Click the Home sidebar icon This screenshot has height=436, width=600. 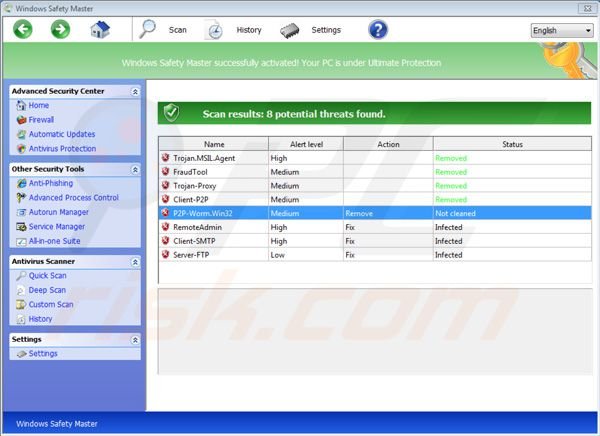21,105
